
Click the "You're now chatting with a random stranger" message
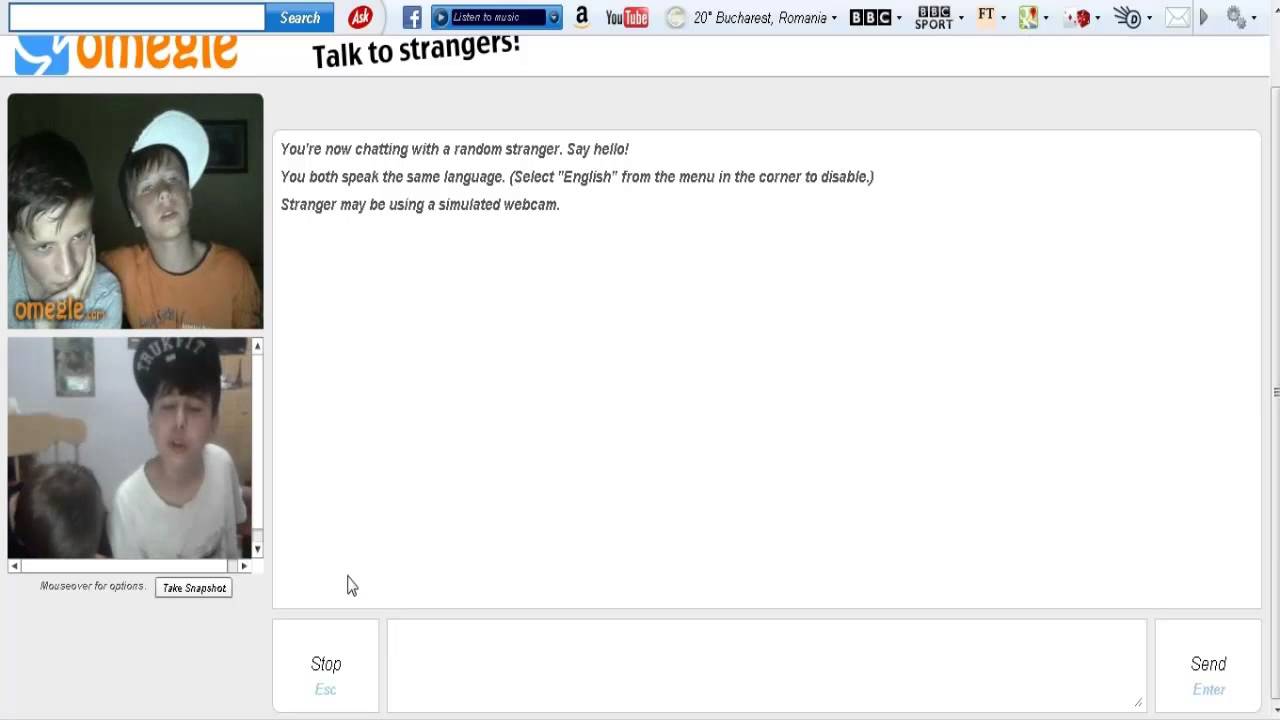455,149
